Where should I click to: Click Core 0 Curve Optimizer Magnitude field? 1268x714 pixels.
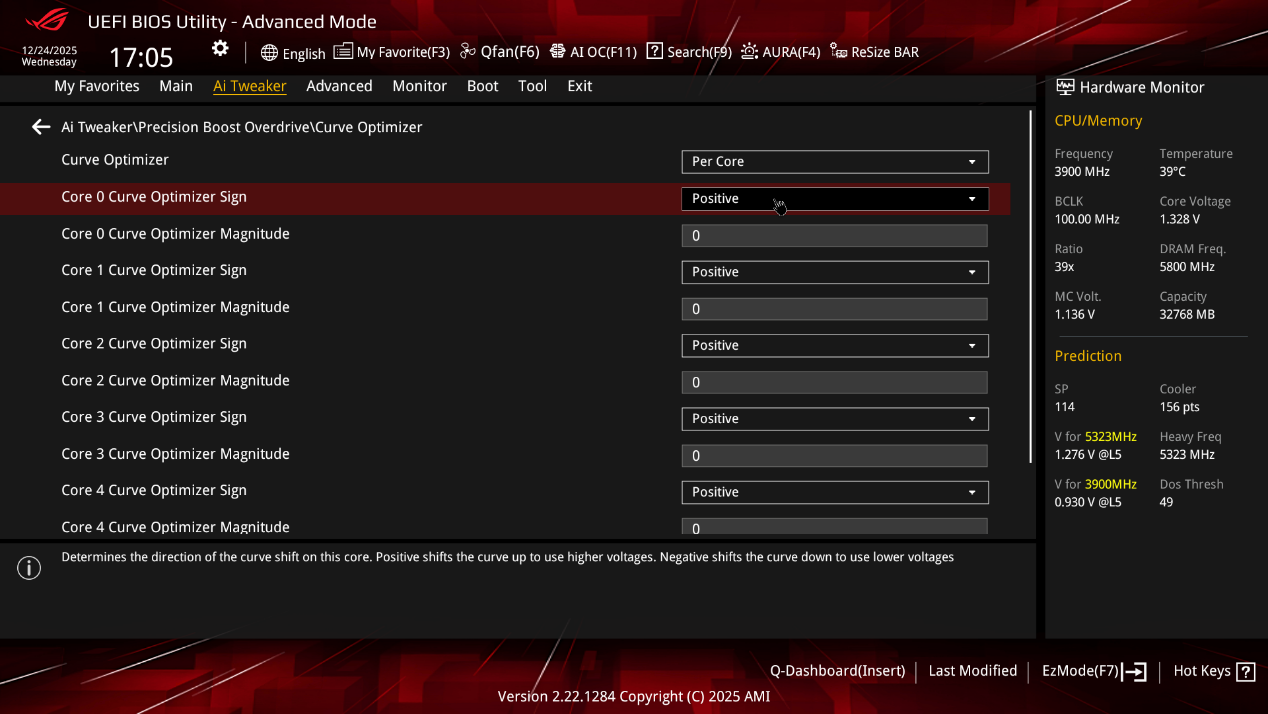point(835,236)
